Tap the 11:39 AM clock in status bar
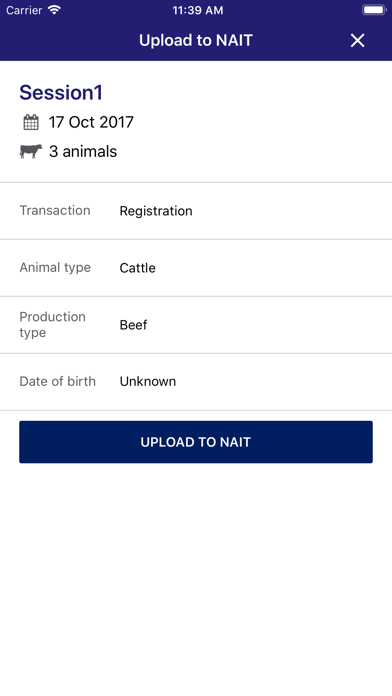 point(198,10)
